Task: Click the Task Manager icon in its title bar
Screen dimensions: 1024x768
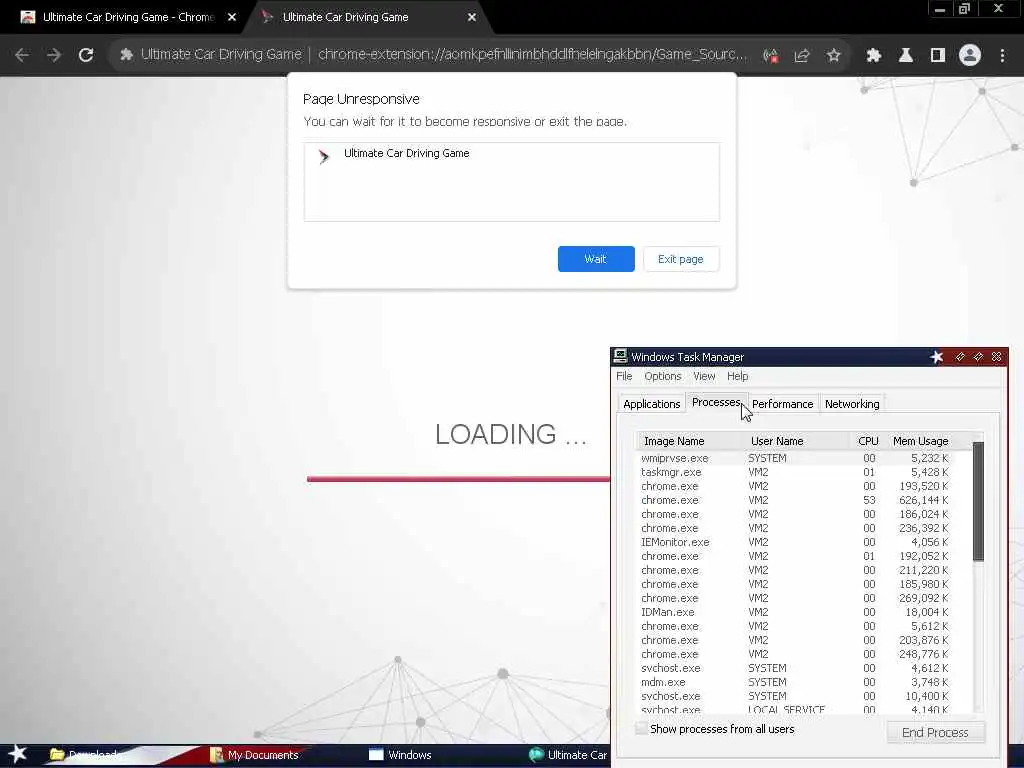Action: click(x=620, y=356)
